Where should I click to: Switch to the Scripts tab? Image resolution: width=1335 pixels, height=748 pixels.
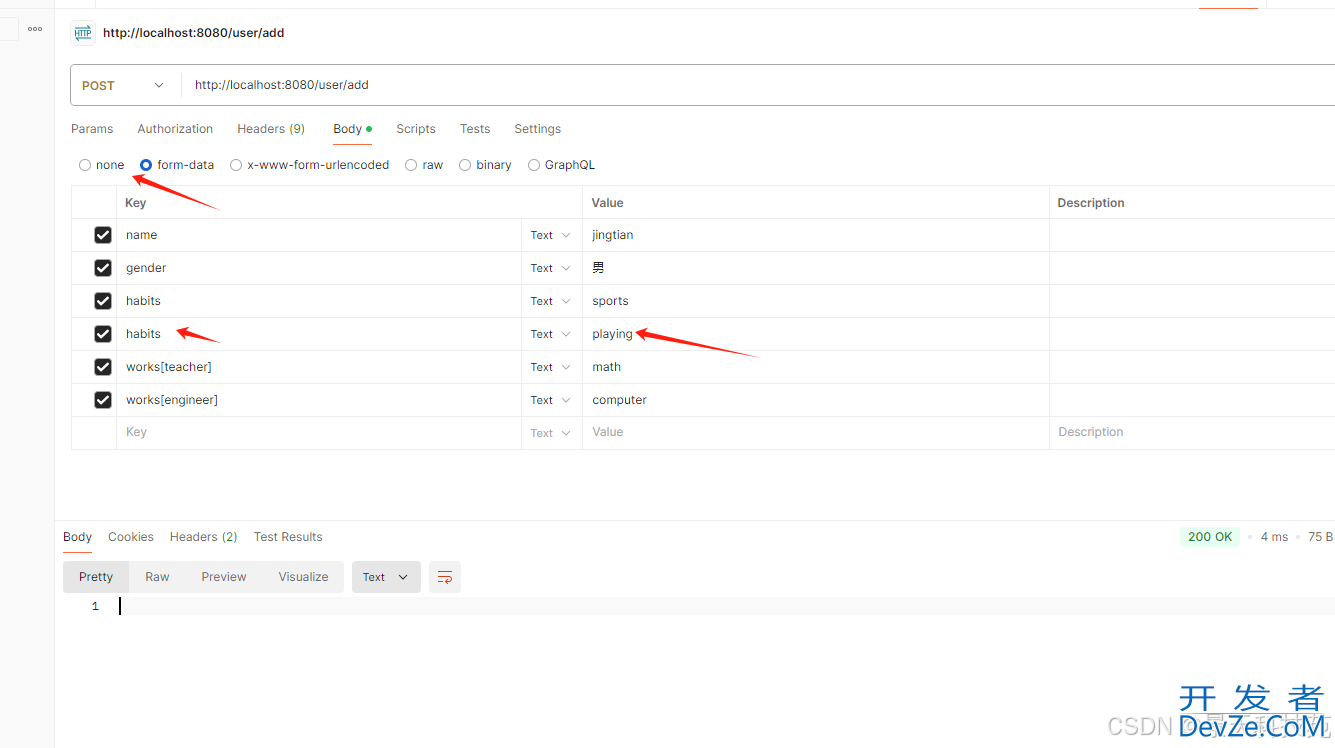click(x=416, y=129)
